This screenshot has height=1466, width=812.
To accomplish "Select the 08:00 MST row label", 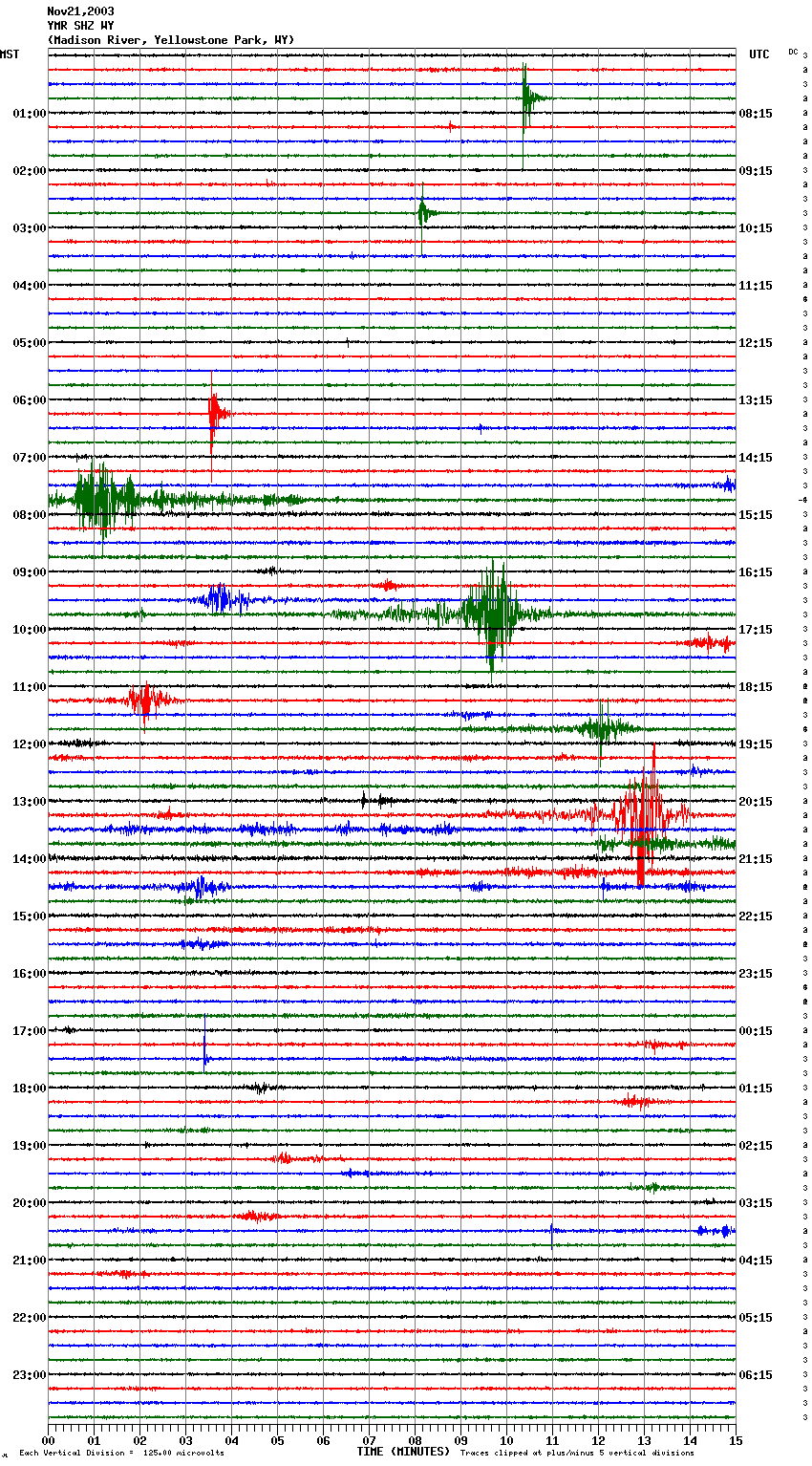I will click(x=30, y=515).
